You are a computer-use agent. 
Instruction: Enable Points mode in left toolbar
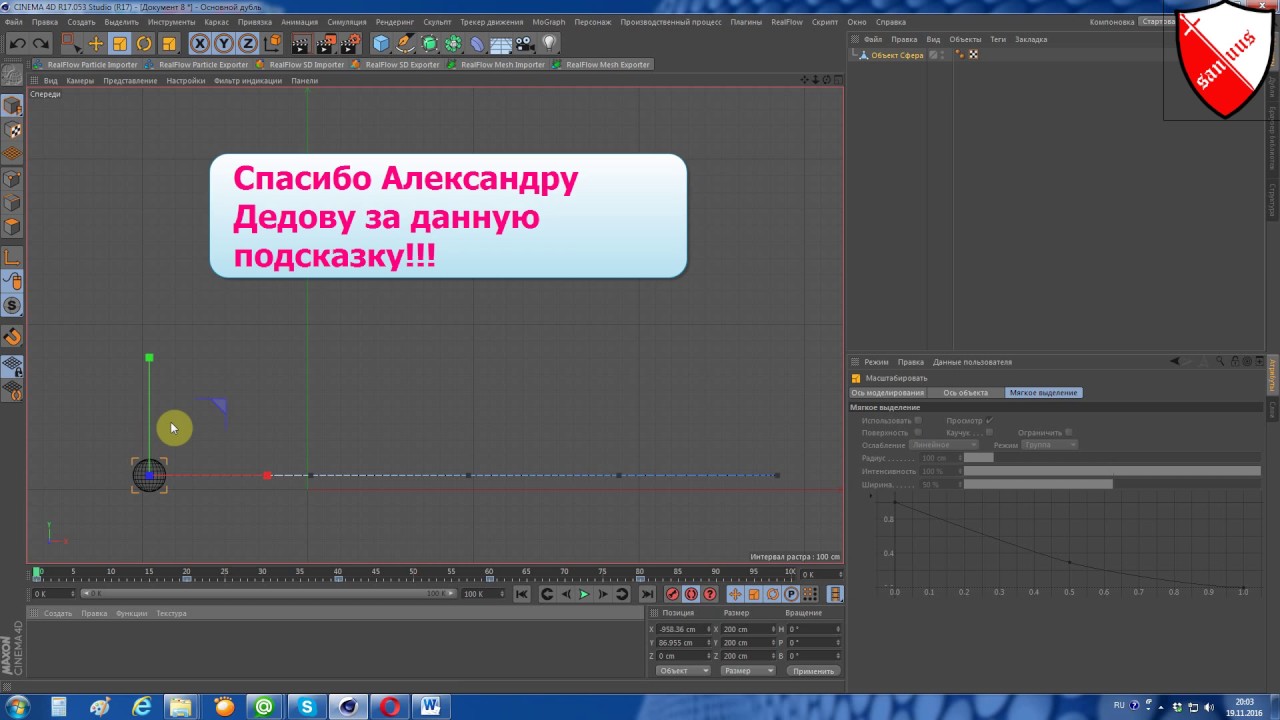(x=12, y=180)
